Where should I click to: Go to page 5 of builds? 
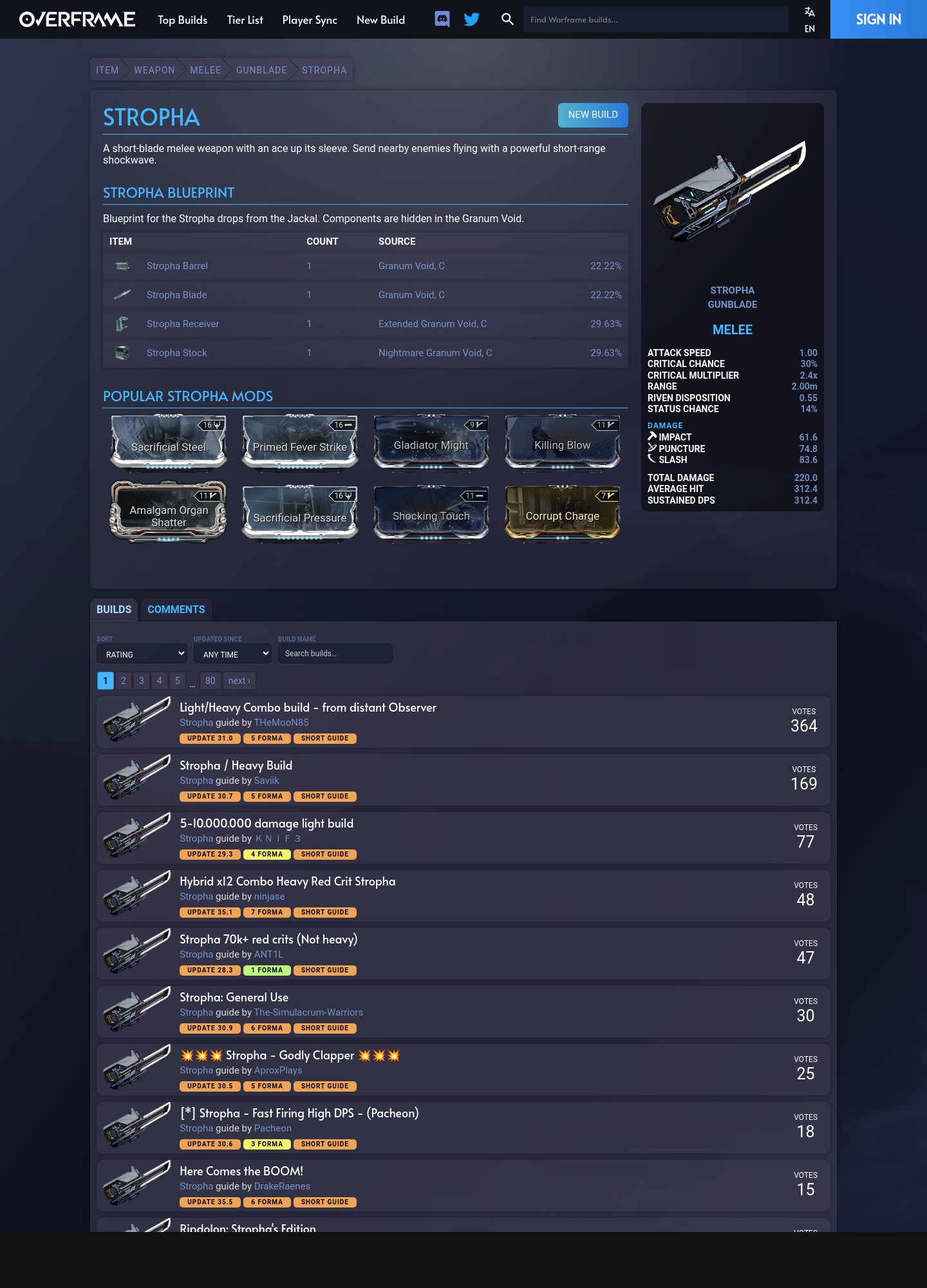click(x=178, y=681)
